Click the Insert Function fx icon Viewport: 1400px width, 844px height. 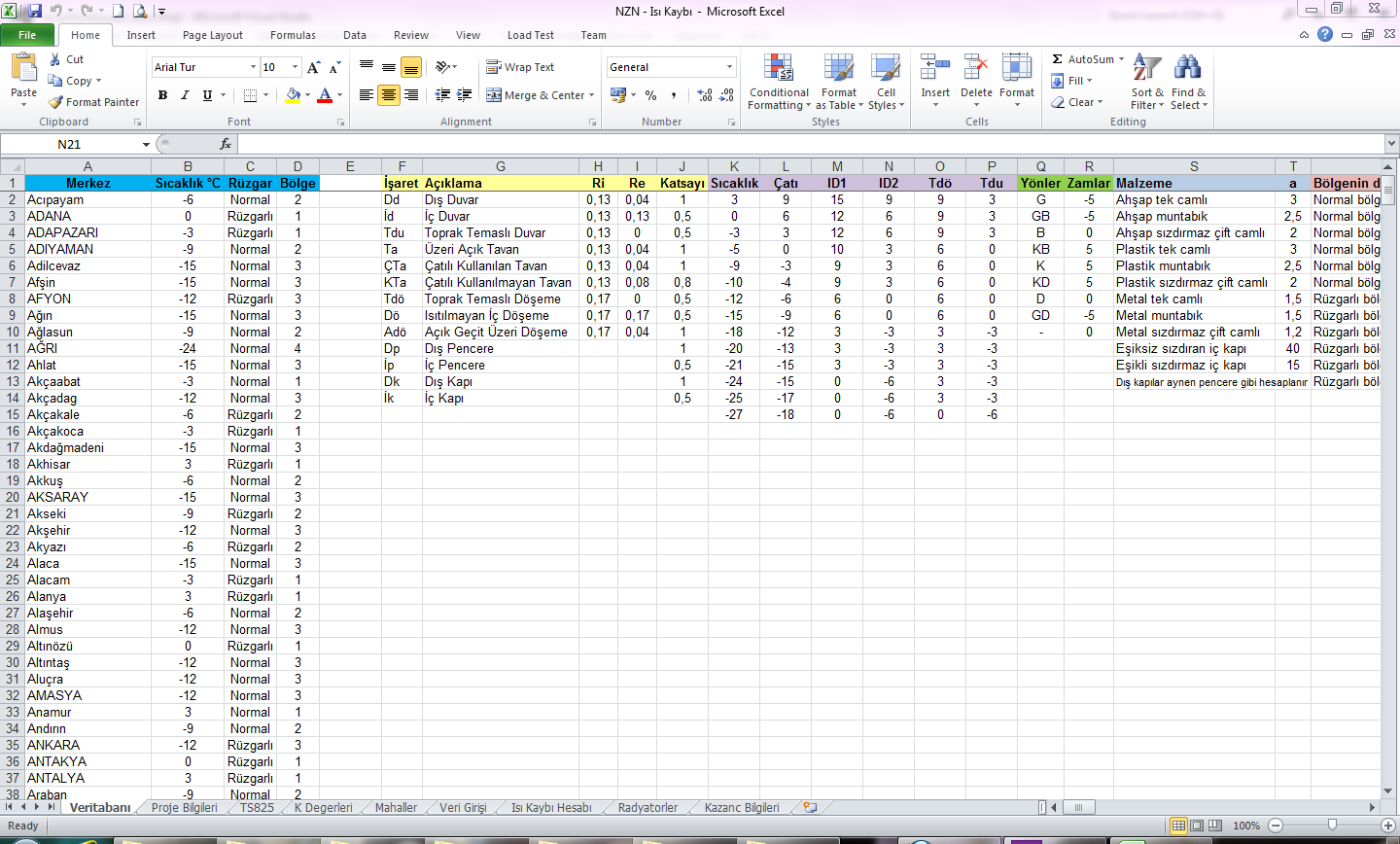tap(226, 144)
